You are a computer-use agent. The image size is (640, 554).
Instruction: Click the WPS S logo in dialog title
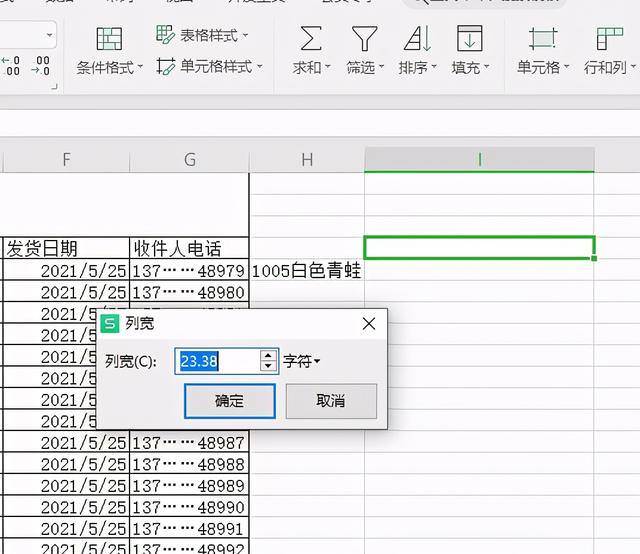110,324
